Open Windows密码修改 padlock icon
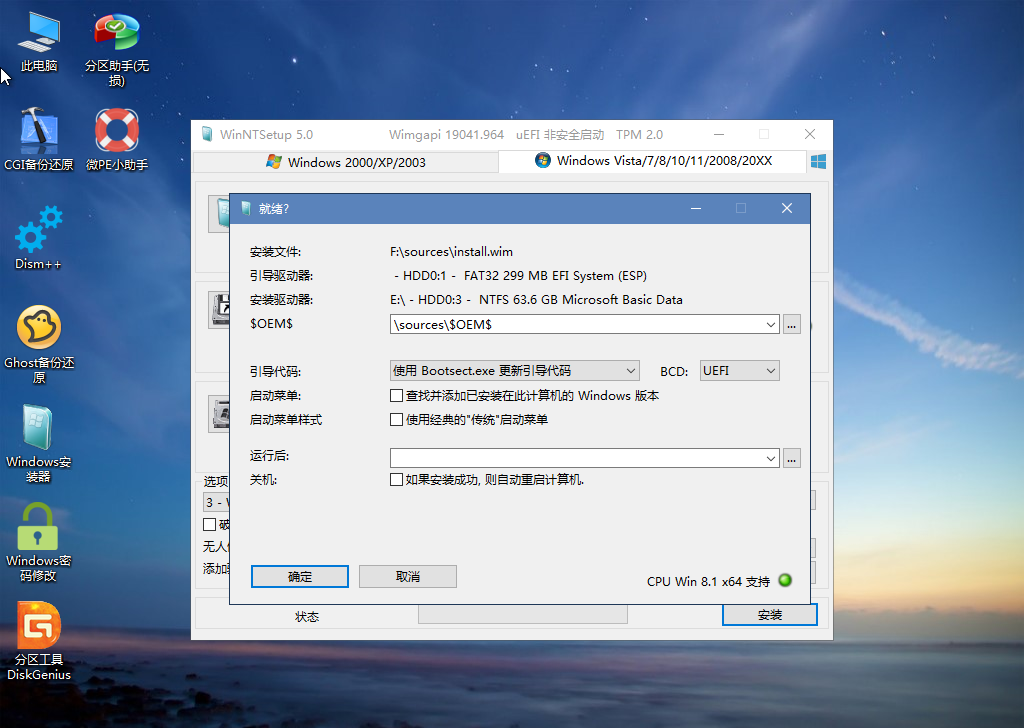 point(39,543)
